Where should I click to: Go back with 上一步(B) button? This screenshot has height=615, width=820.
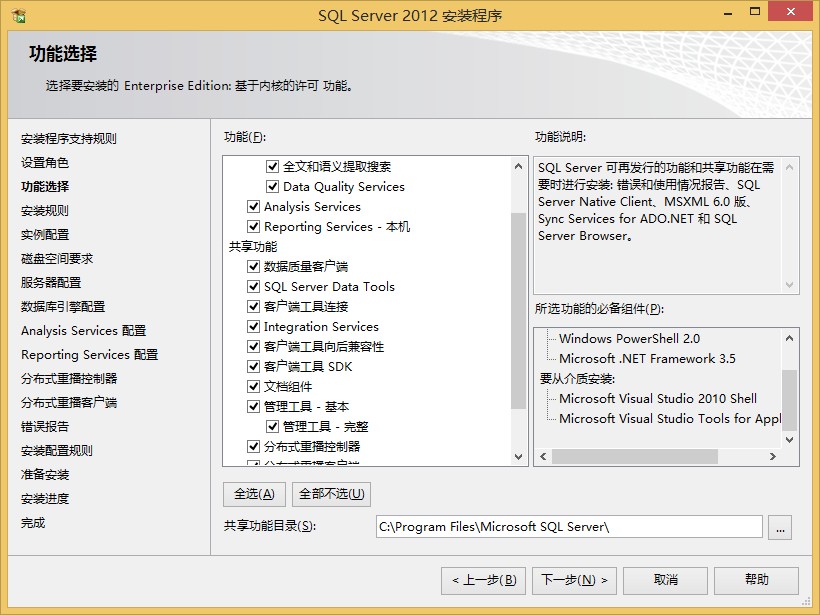tap(483, 580)
